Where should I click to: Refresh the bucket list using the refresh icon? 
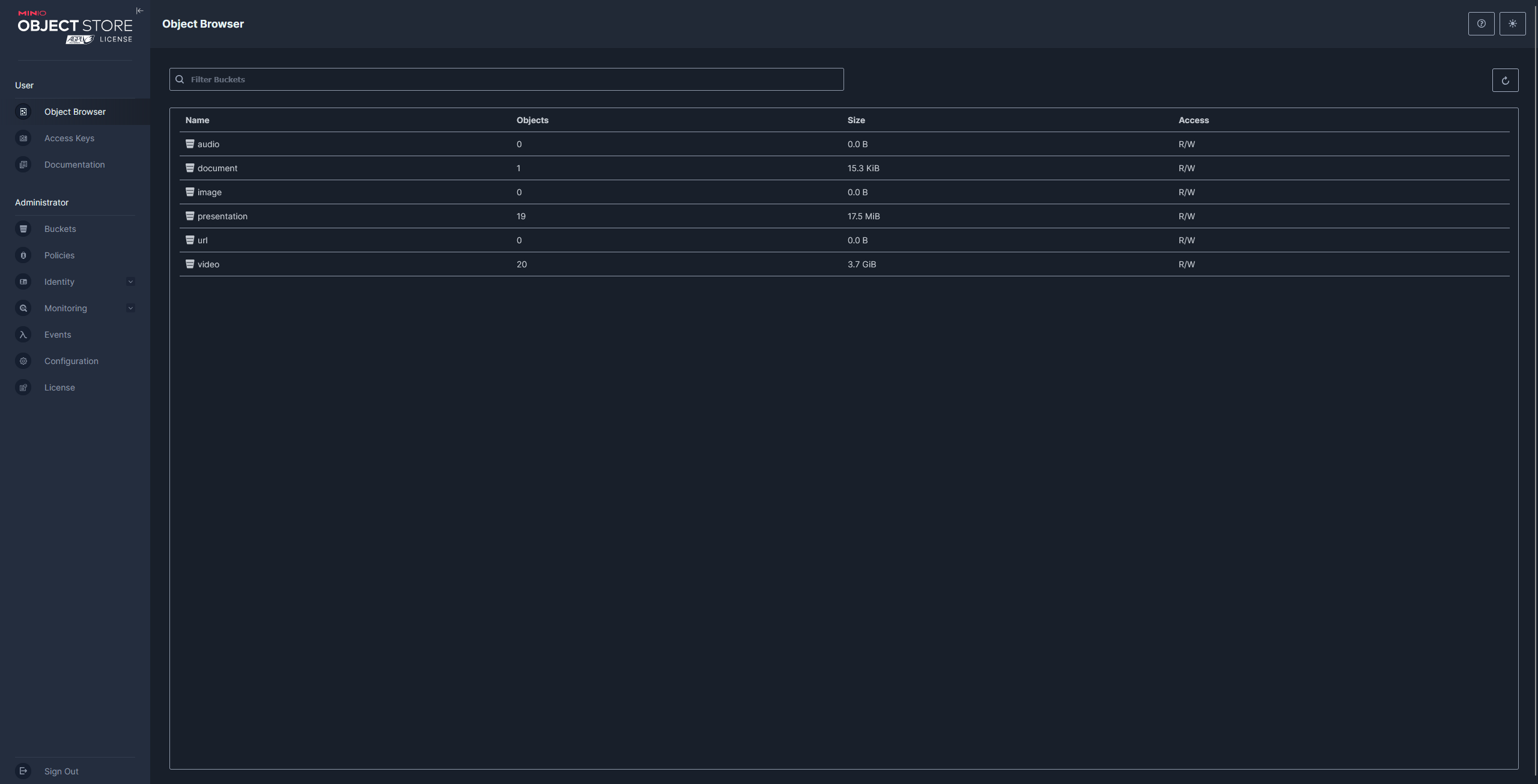click(x=1505, y=81)
